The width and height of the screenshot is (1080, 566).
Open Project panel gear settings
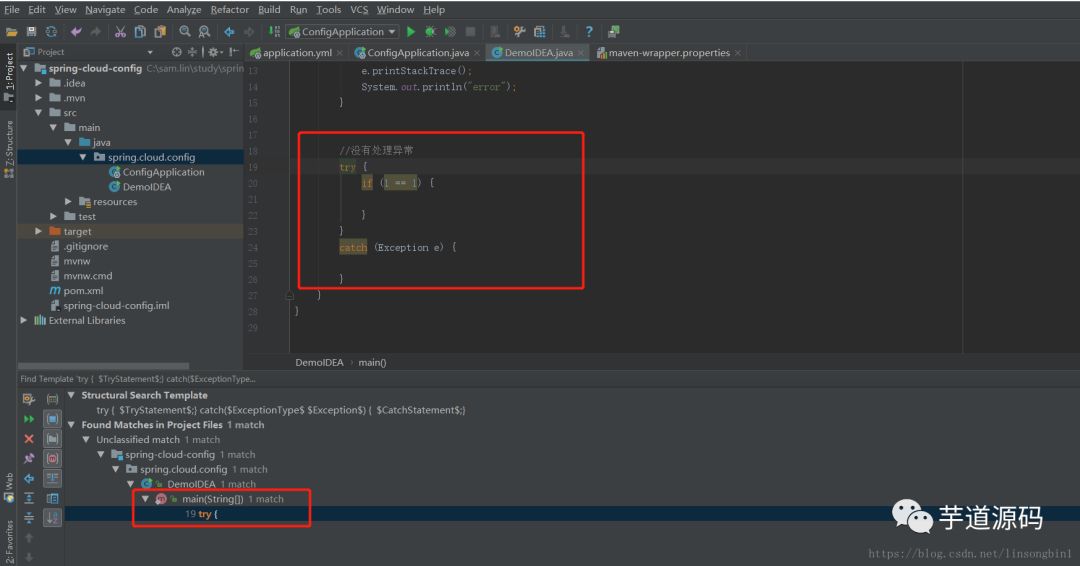pos(215,52)
